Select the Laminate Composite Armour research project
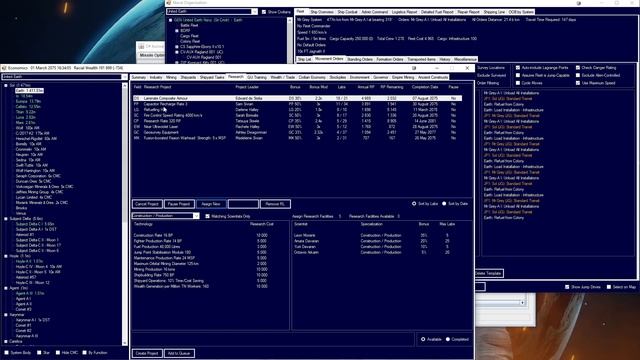Image resolution: width=640 pixels, height=360 pixels. 297,98
